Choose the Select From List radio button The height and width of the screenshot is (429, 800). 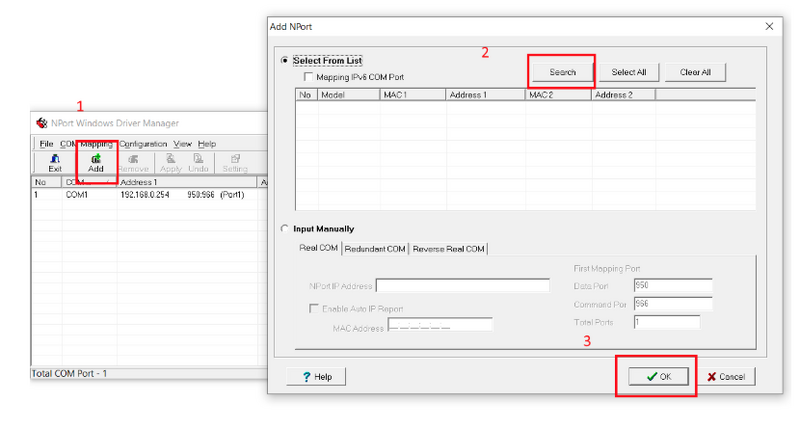pos(285,60)
